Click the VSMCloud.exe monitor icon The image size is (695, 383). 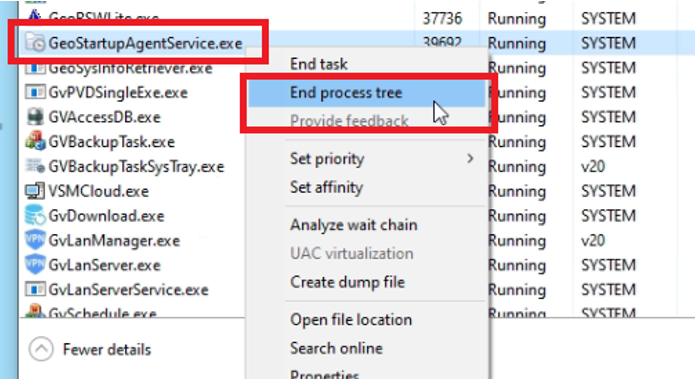click(35, 191)
